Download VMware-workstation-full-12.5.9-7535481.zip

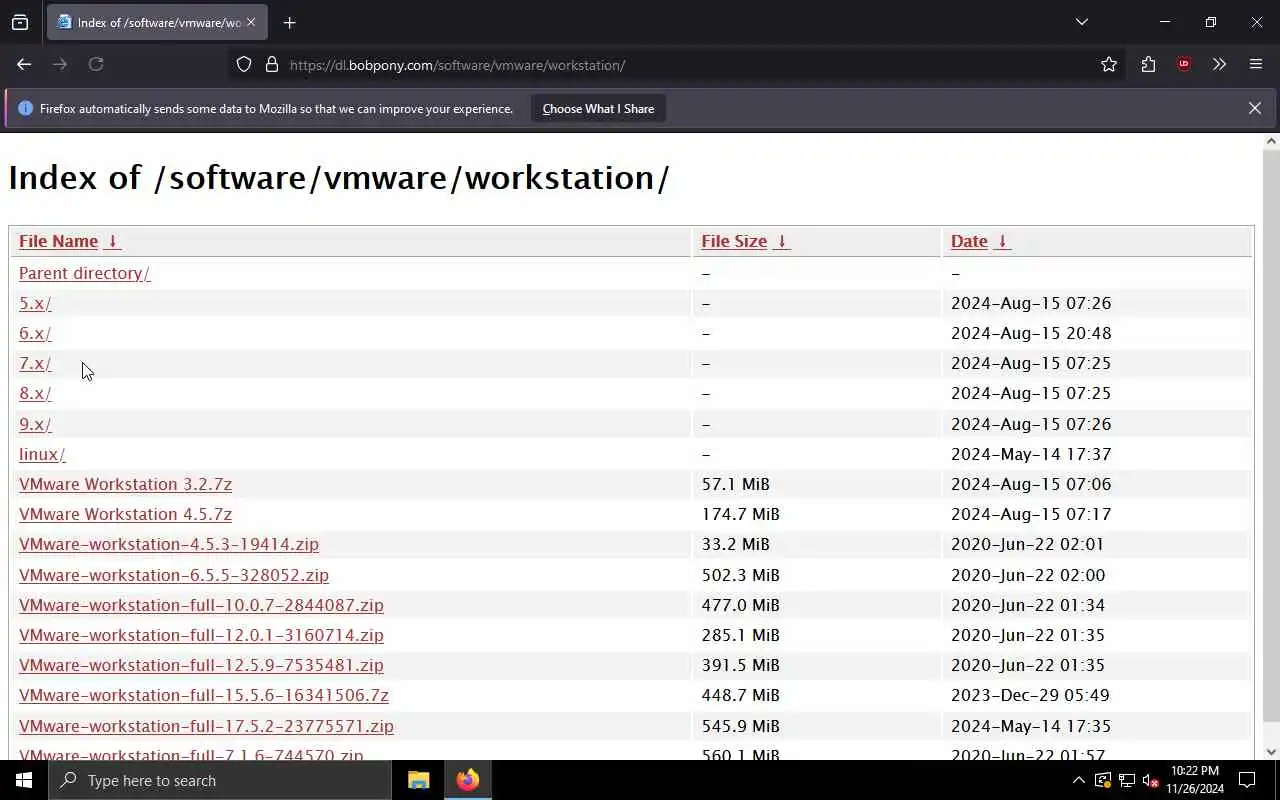pyautogui.click(x=201, y=665)
